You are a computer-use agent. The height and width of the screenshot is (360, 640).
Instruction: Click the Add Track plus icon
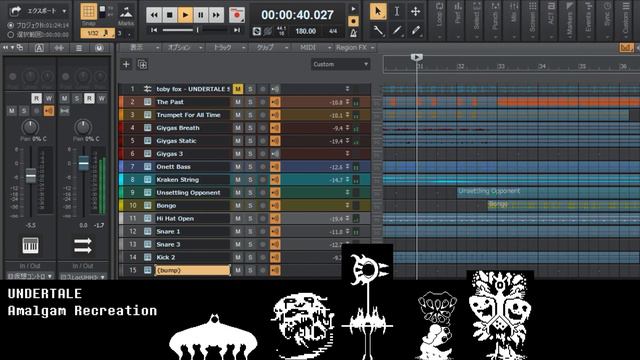pos(126,64)
